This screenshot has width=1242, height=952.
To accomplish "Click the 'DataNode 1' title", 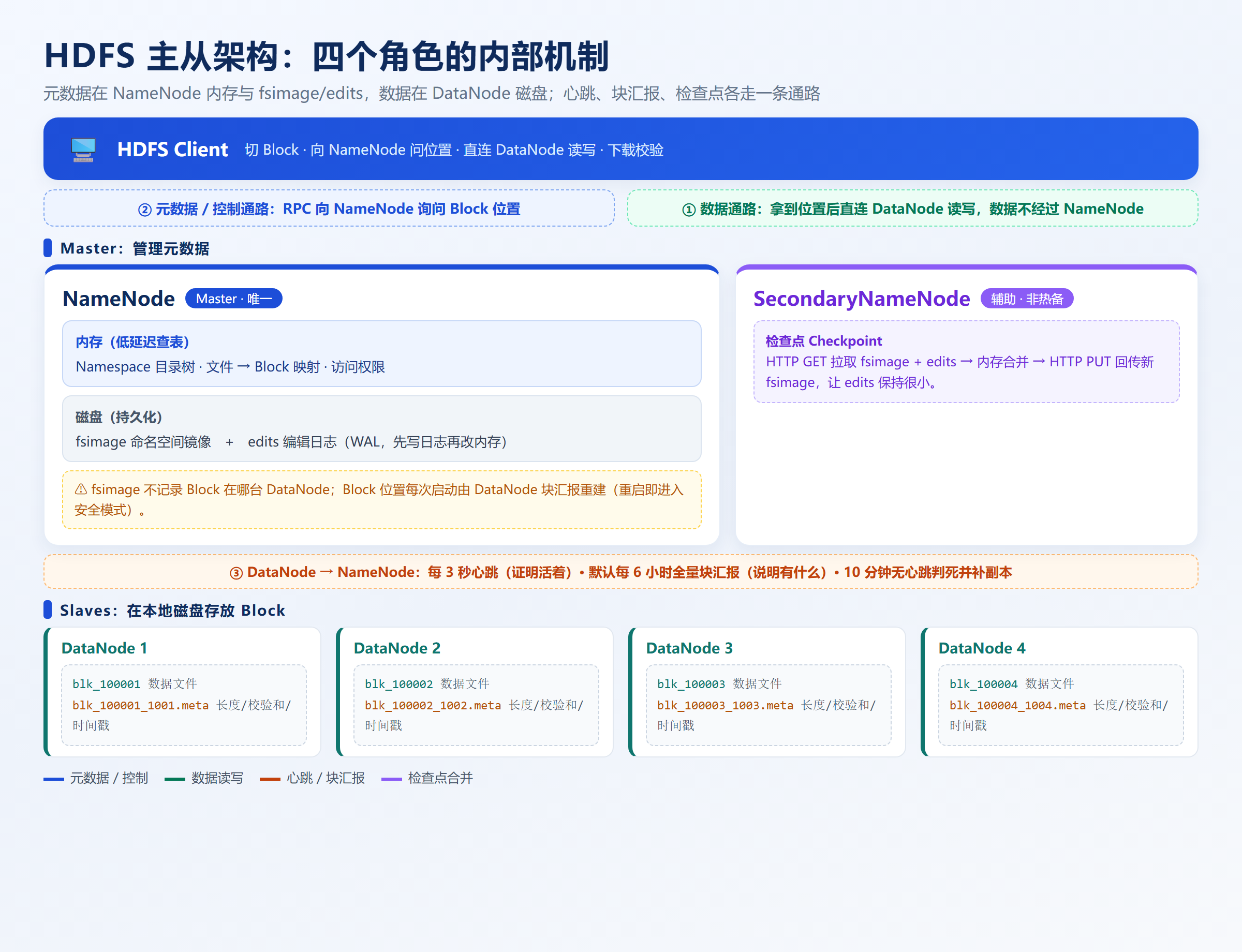I will pyautogui.click(x=105, y=648).
